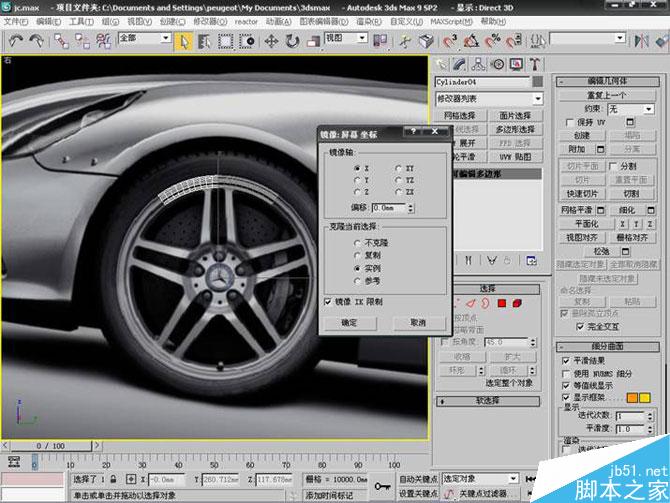Choose the 复制 clone option
Image resolution: width=670 pixels, height=503 pixels.
tap(356, 255)
